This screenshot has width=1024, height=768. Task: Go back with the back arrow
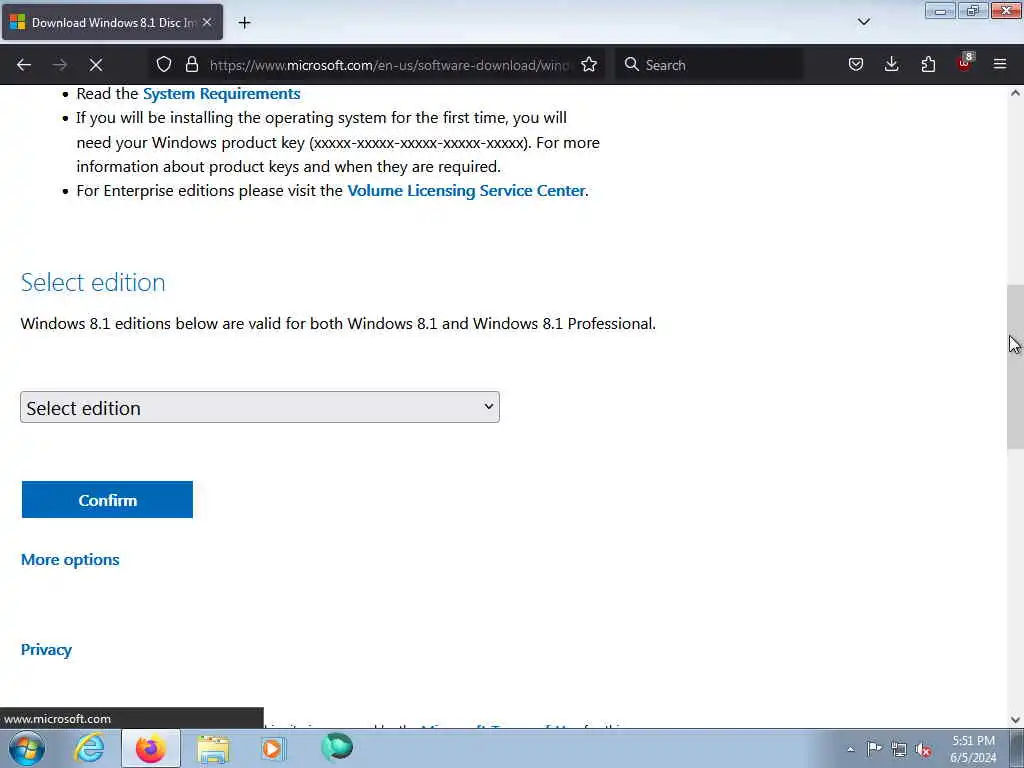pyautogui.click(x=24, y=65)
